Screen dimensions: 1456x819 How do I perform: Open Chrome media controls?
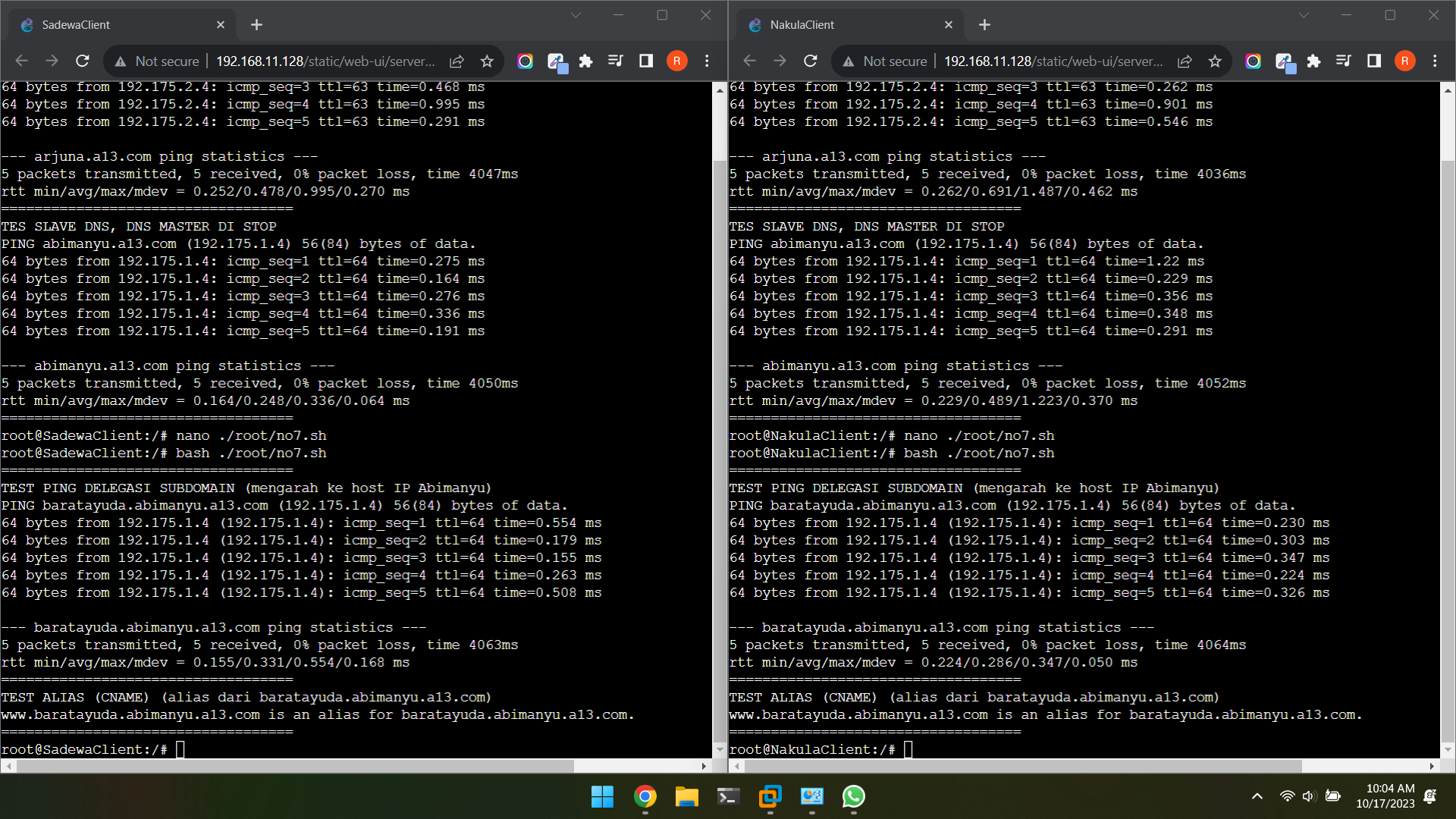(616, 61)
